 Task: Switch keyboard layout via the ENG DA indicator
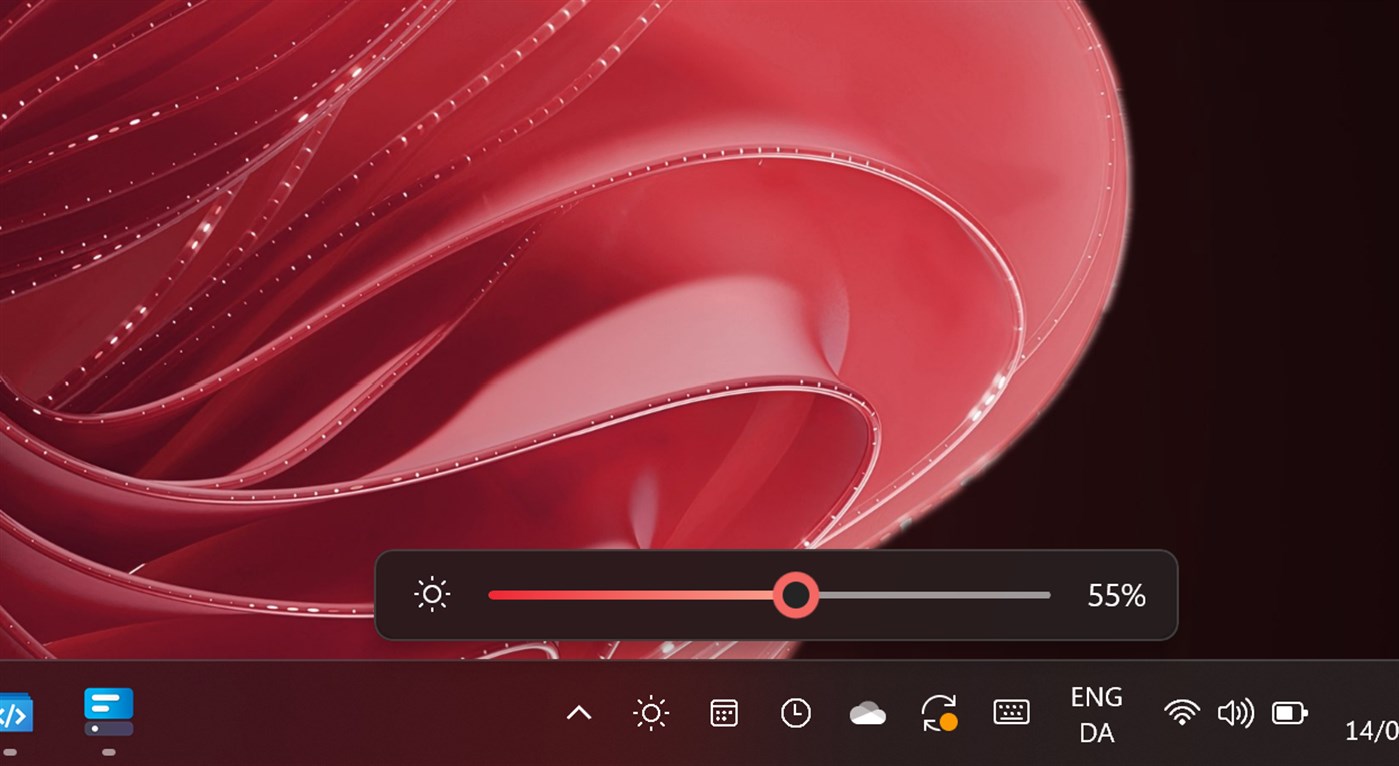pyautogui.click(x=1096, y=712)
